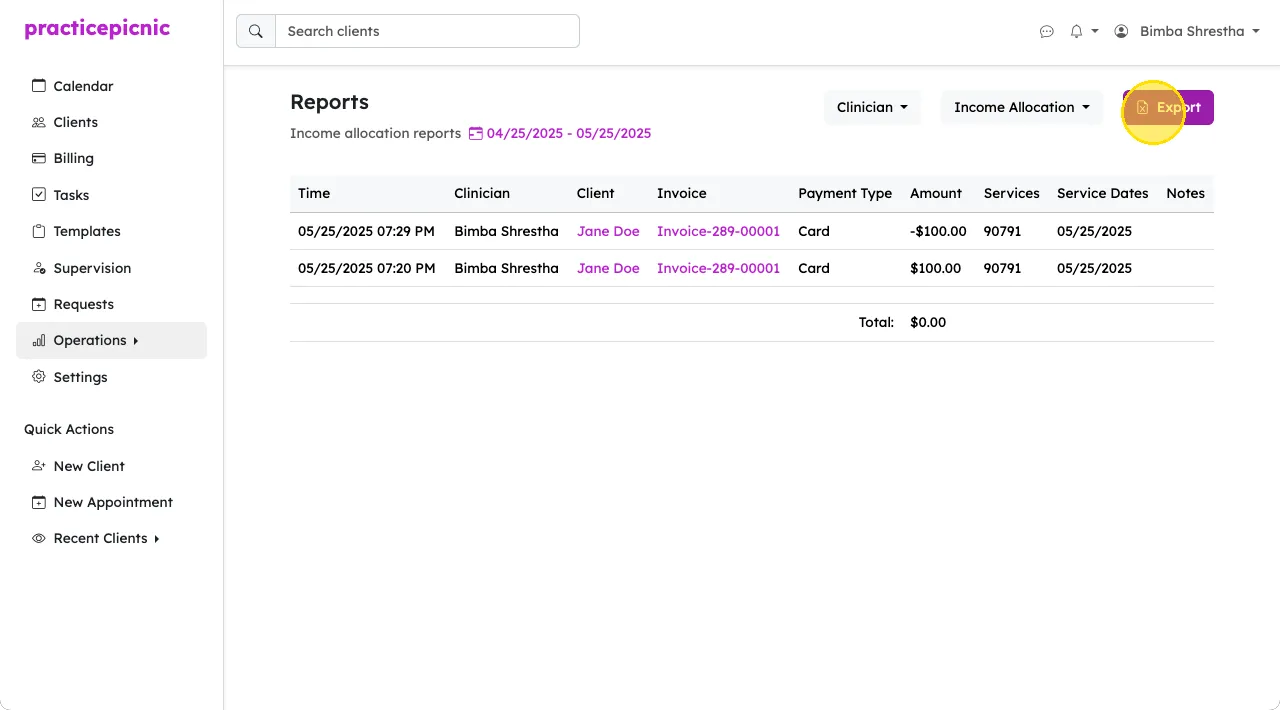The image size is (1280, 710).
Task: Select the 05/25/2025 07:20 PM time cell
Action: (366, 268)
